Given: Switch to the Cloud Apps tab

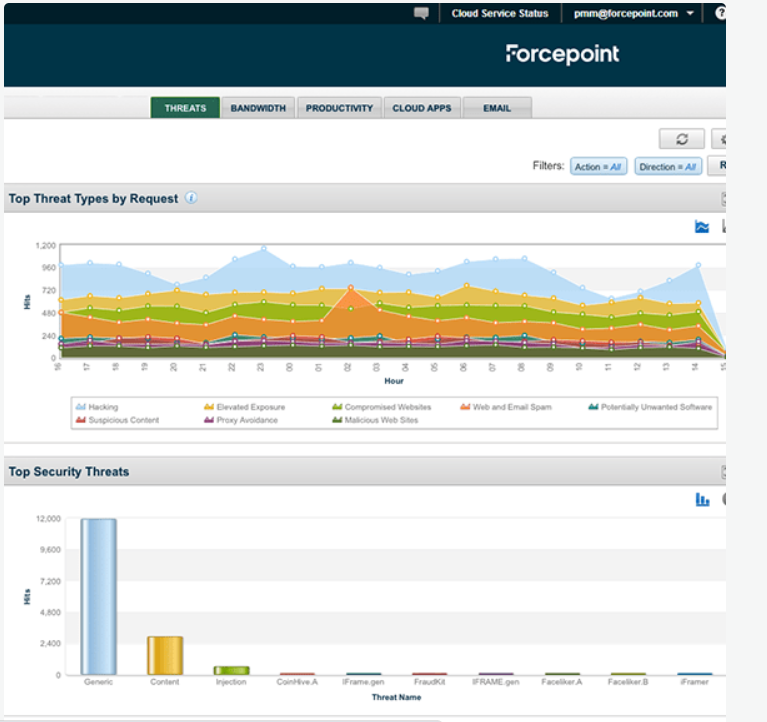Looking at the screenshot, I should (422, 108).
